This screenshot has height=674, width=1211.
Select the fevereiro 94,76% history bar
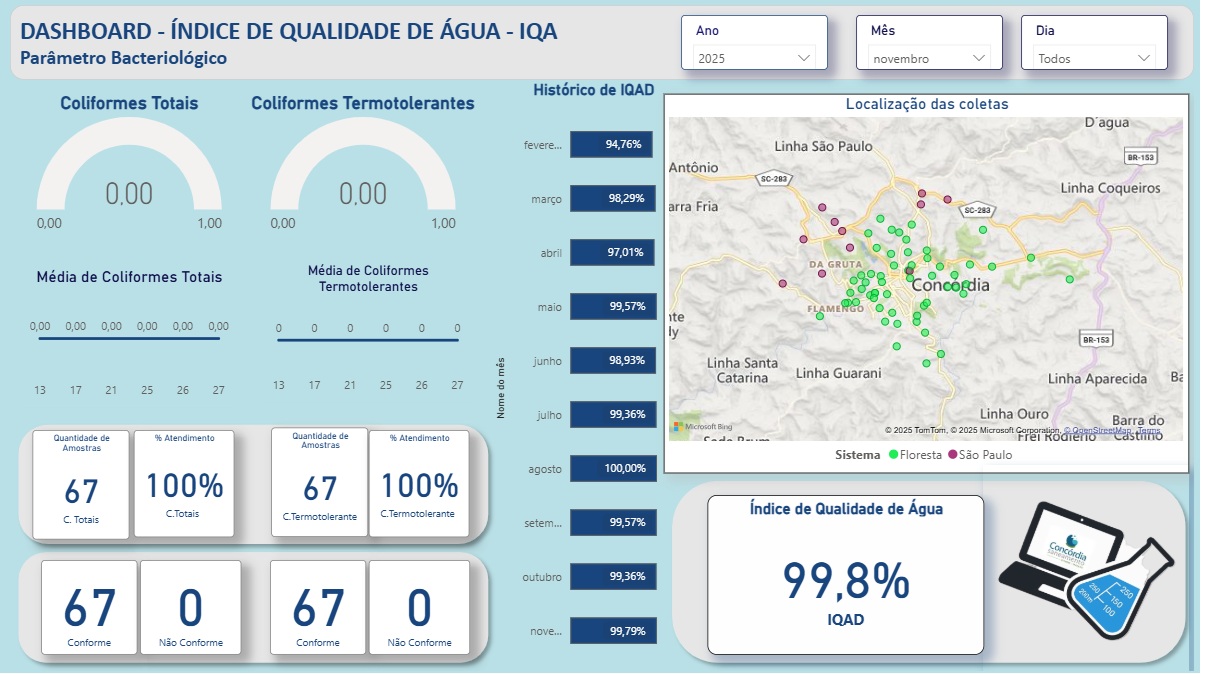[612, 144]
